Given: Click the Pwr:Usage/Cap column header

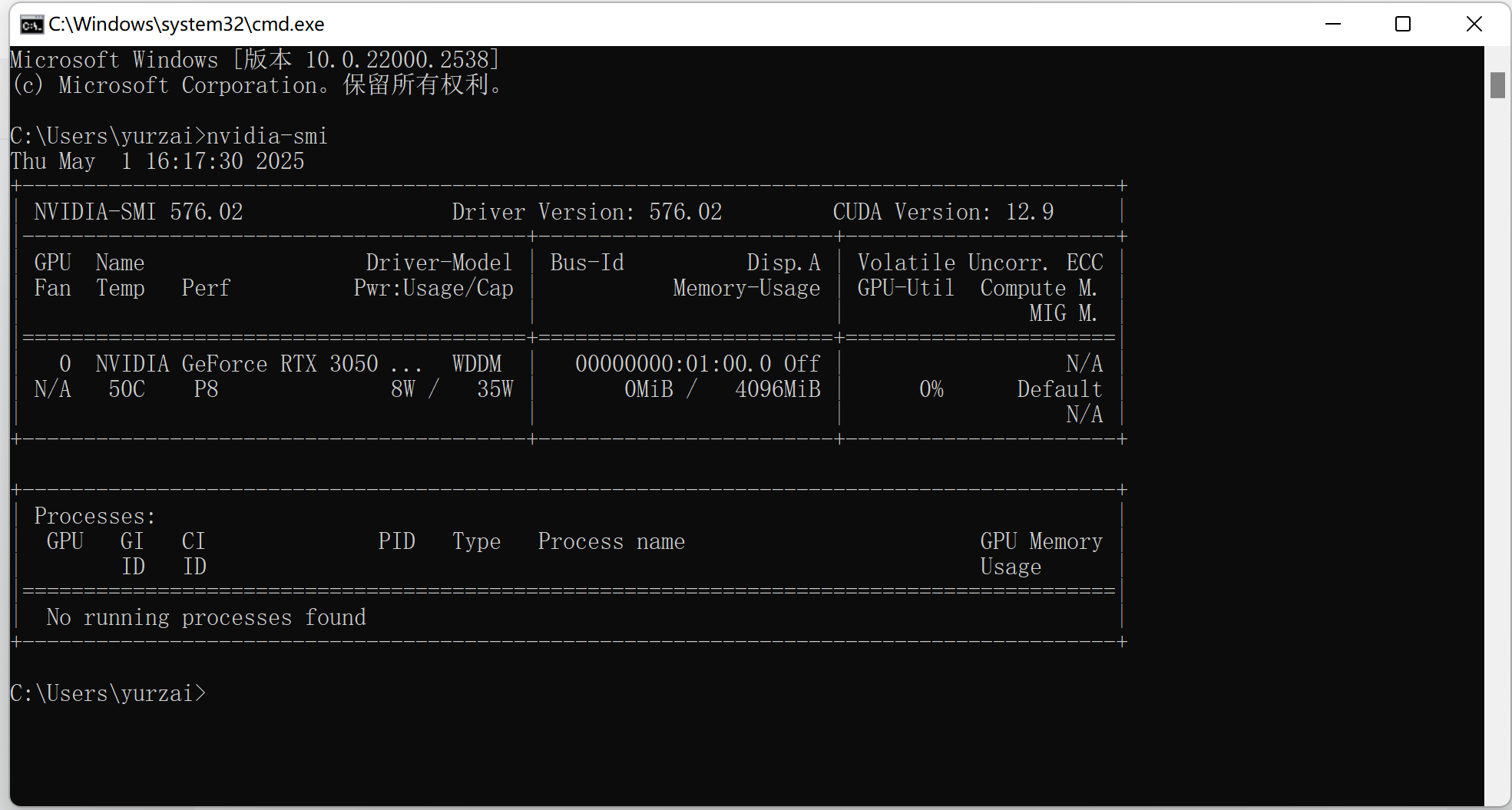Looking at the screenshot, I should click(434, 288).
